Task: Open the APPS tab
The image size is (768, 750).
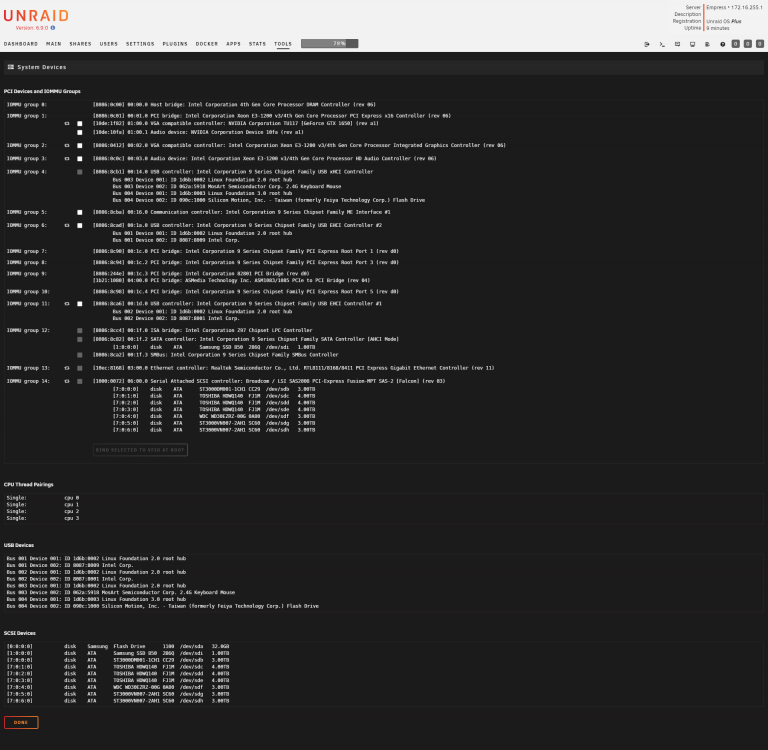Action: point(234,44)
